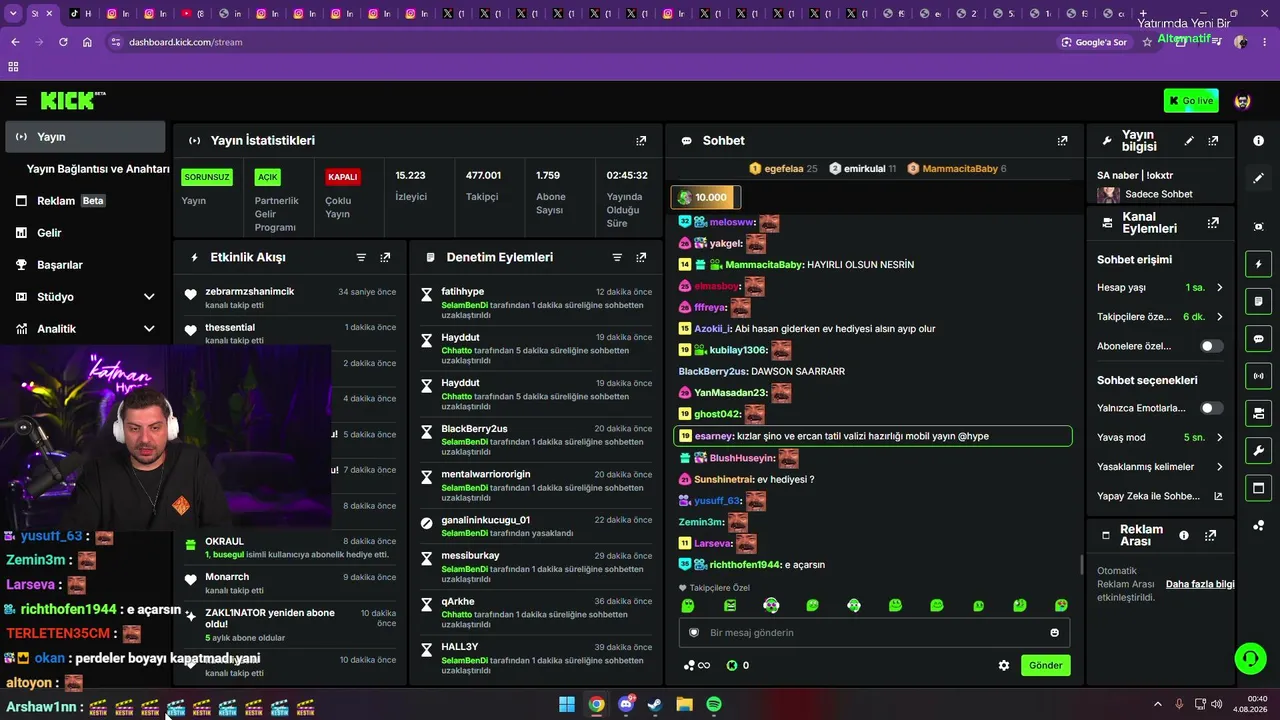Pop out the Yayın İstatistikleri panel

641,141
